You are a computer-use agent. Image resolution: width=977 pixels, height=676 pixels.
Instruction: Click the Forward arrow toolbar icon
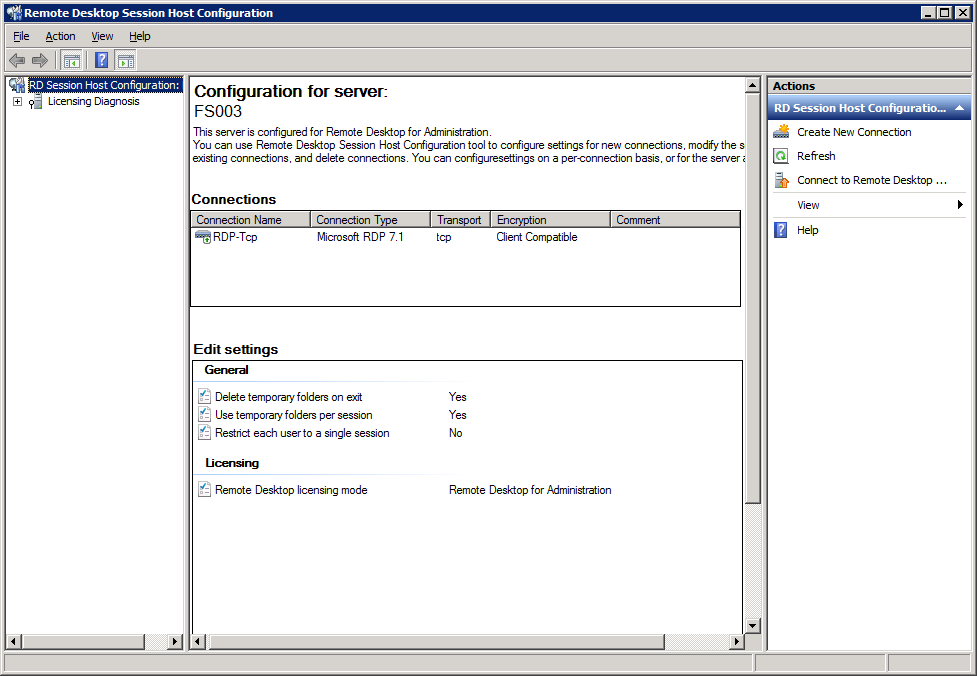pos(40,60)
